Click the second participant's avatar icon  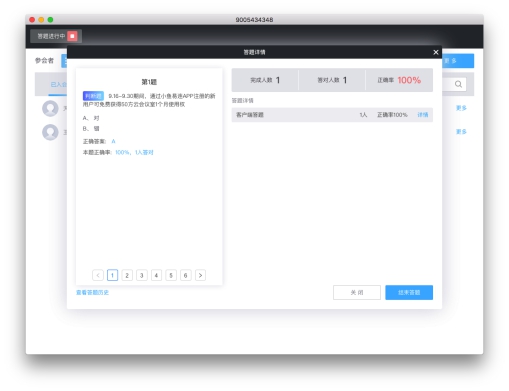tap(50, 132)
